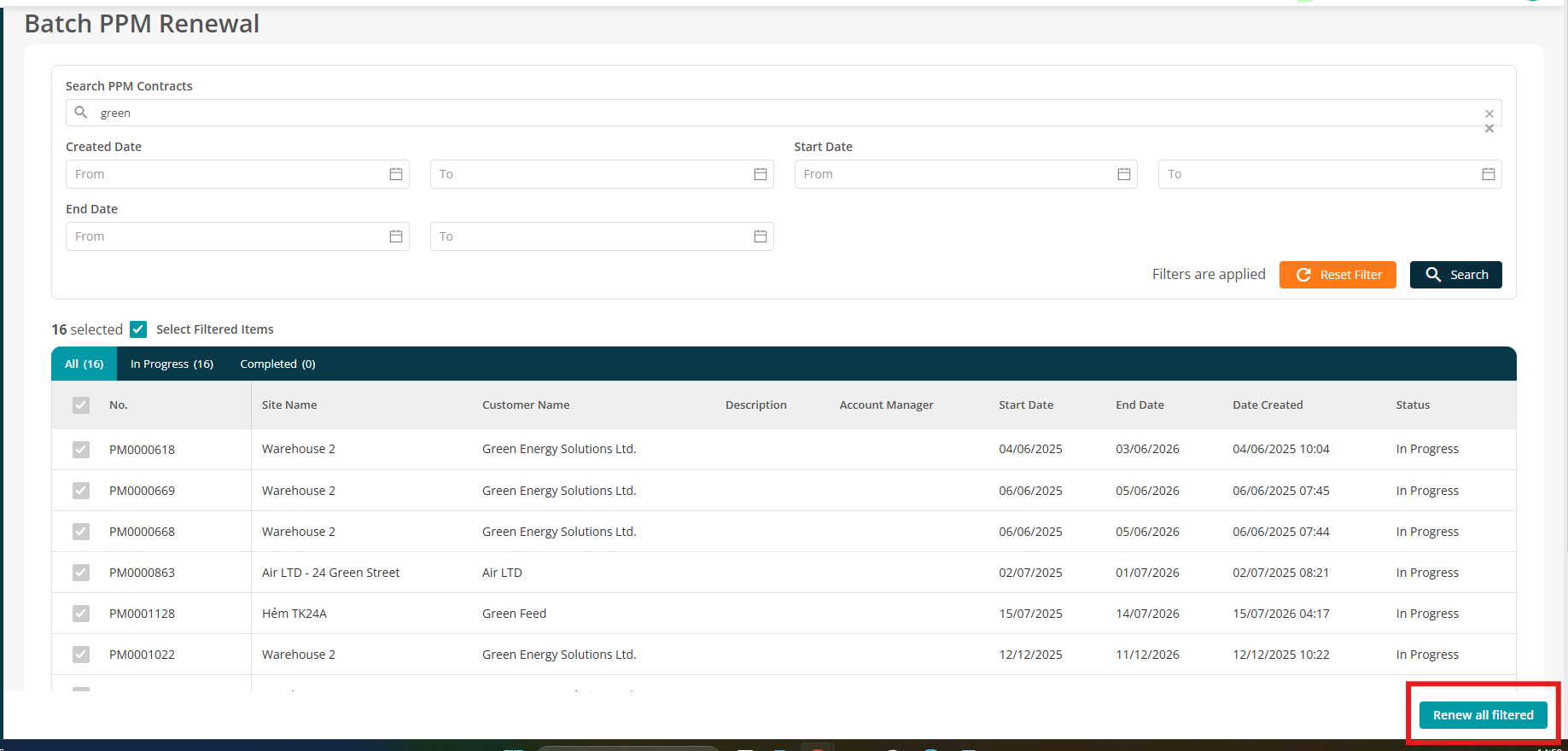This screenshot has height=751, width=1568.
Task: Sort by the End Date column header
Action: [x=1140, y=405]
